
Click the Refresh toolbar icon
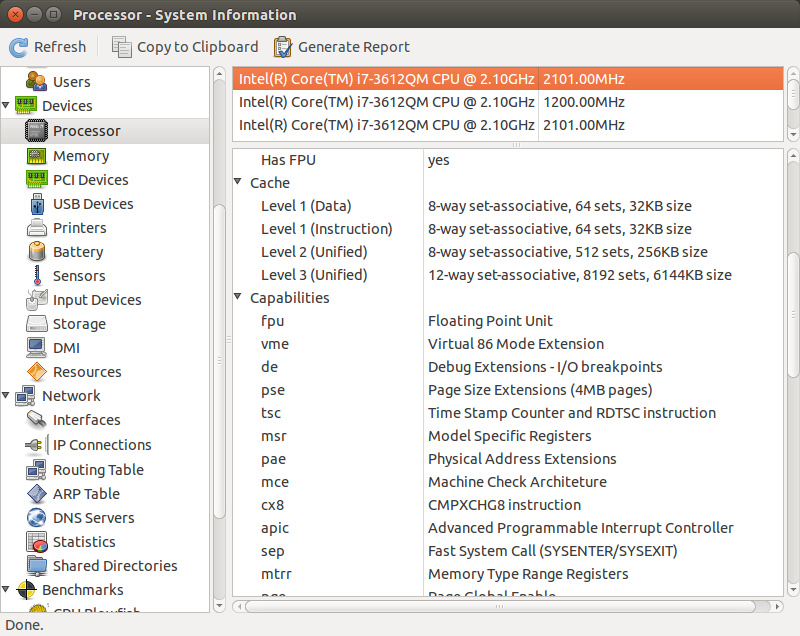point(19,47)
